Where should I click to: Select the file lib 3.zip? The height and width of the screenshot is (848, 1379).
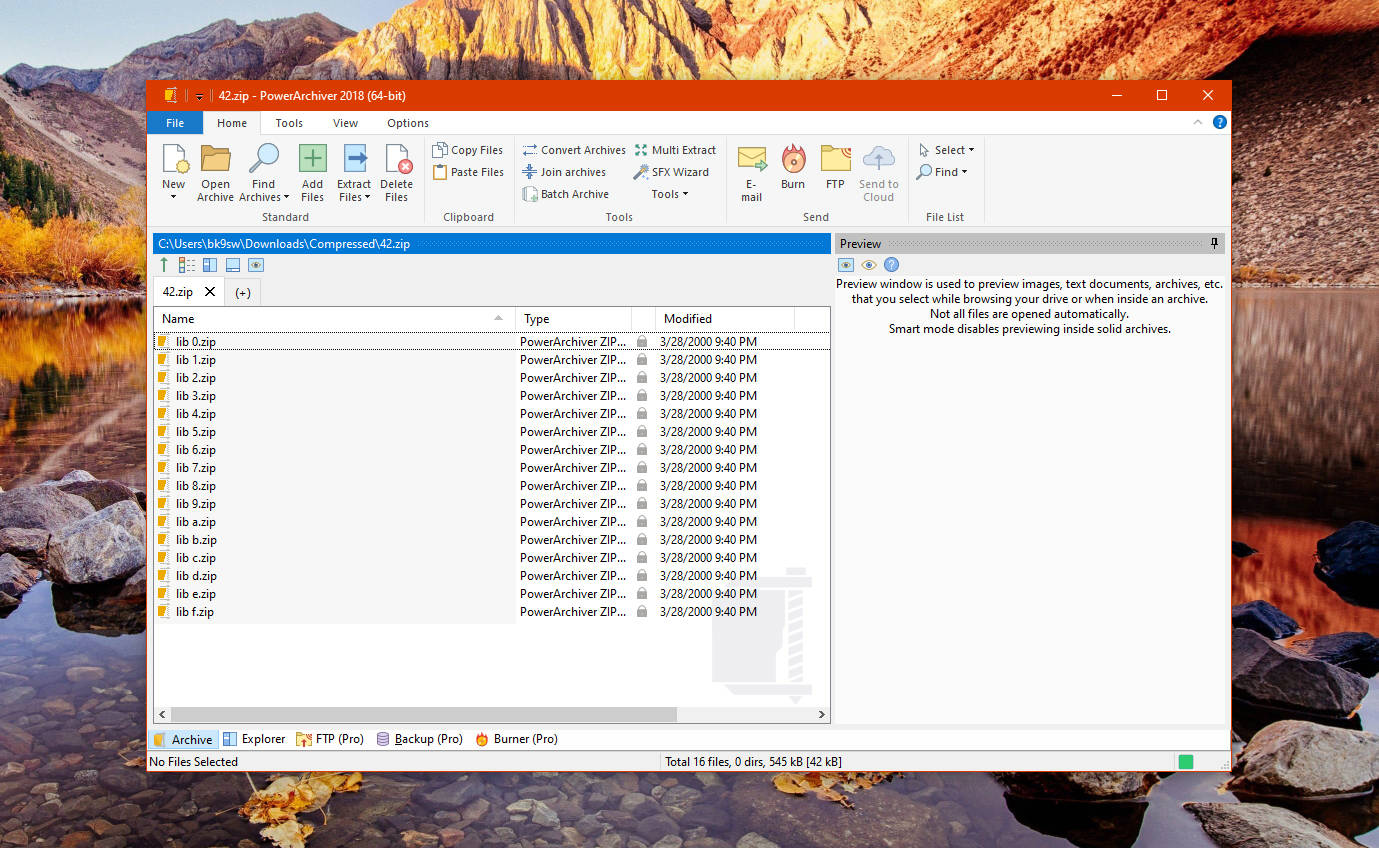tap(196, 396)
